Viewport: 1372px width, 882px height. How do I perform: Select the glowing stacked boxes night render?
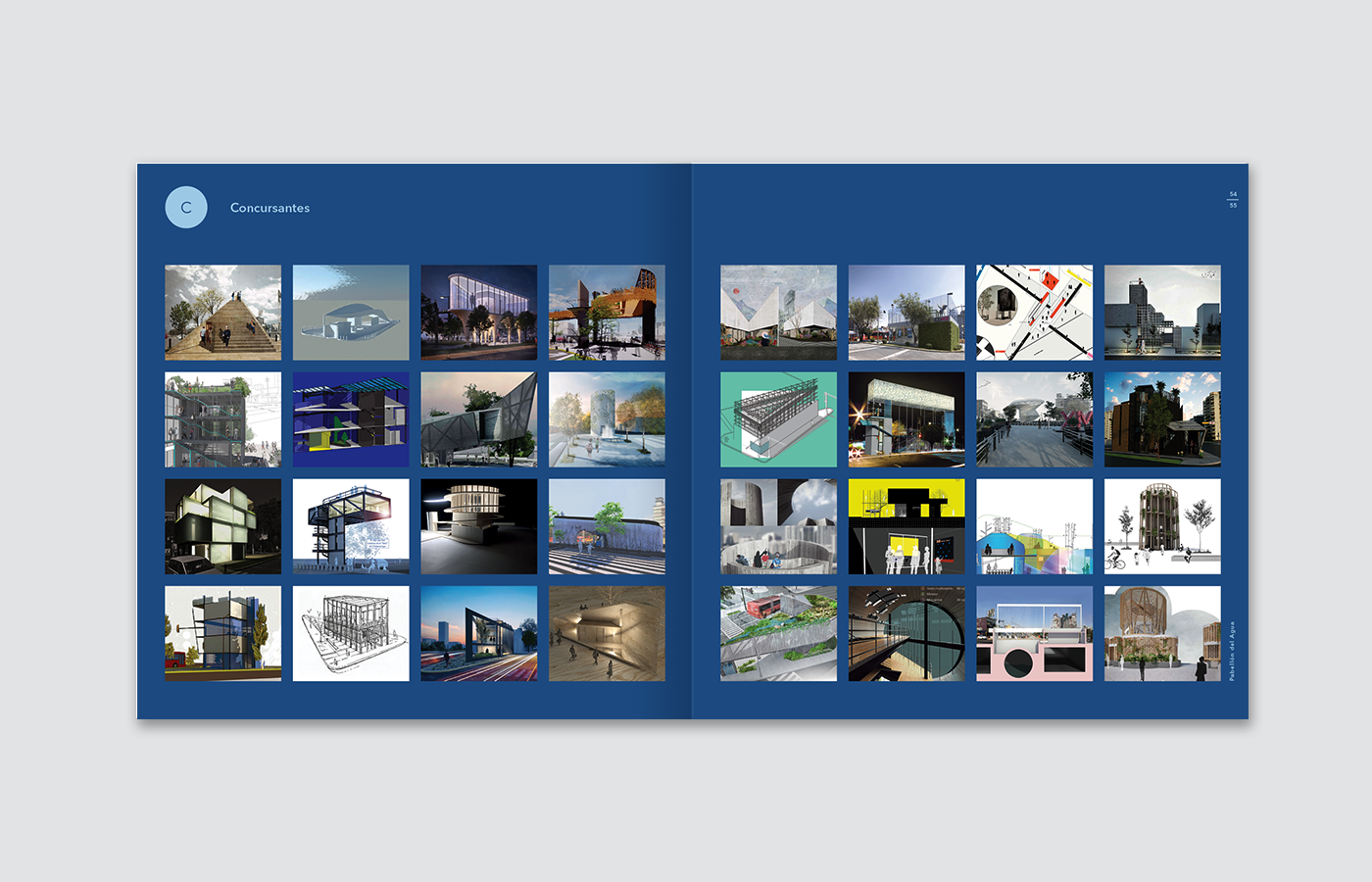(222, 526)
